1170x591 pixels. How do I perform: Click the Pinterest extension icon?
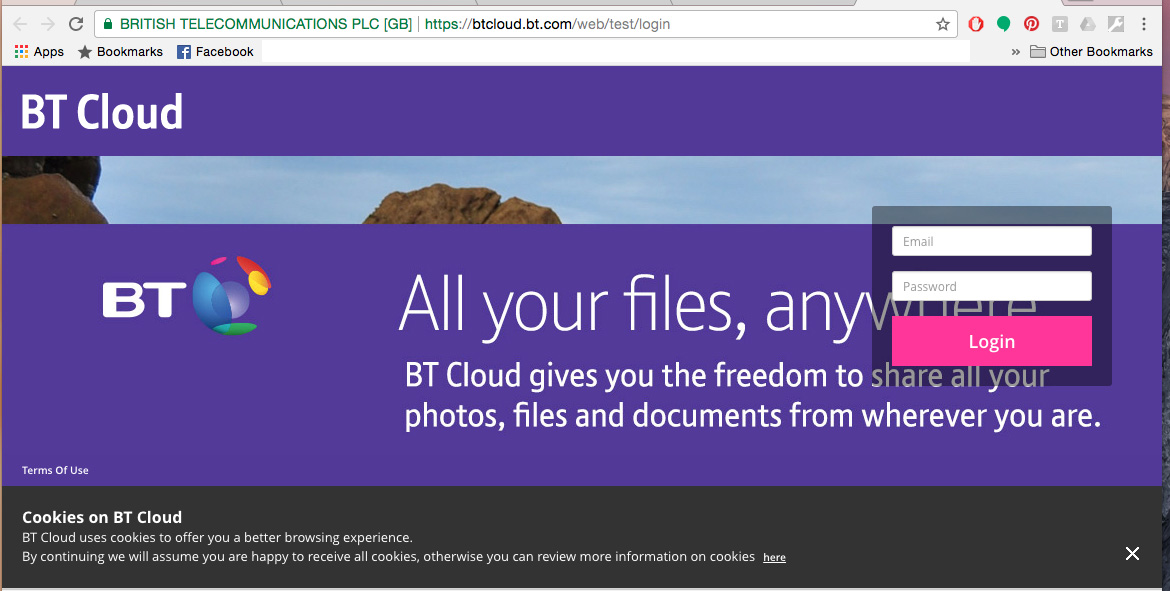click(x=1031, y=24)
